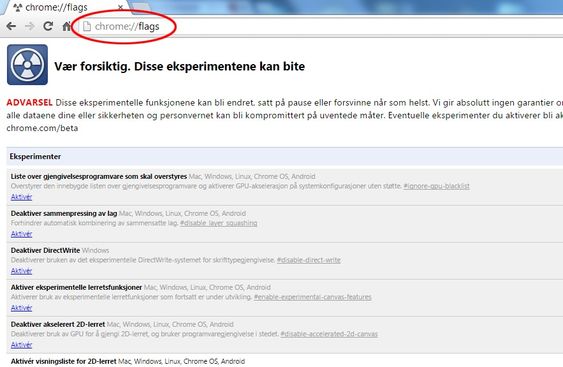Go back using the browser back arrow
Viewport: 563px width, 367px height.
point(11,26)
